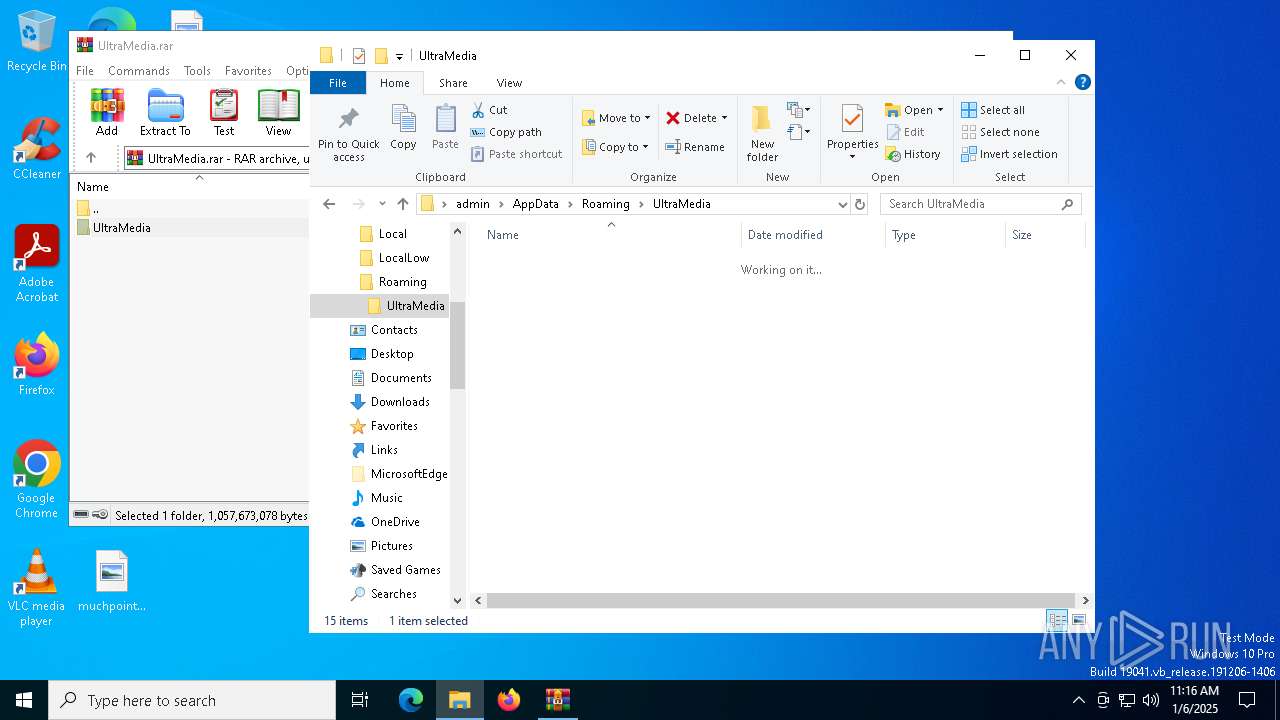Click the Paste ribbon button
This screenshot has width=1280, height=720.
445,127
